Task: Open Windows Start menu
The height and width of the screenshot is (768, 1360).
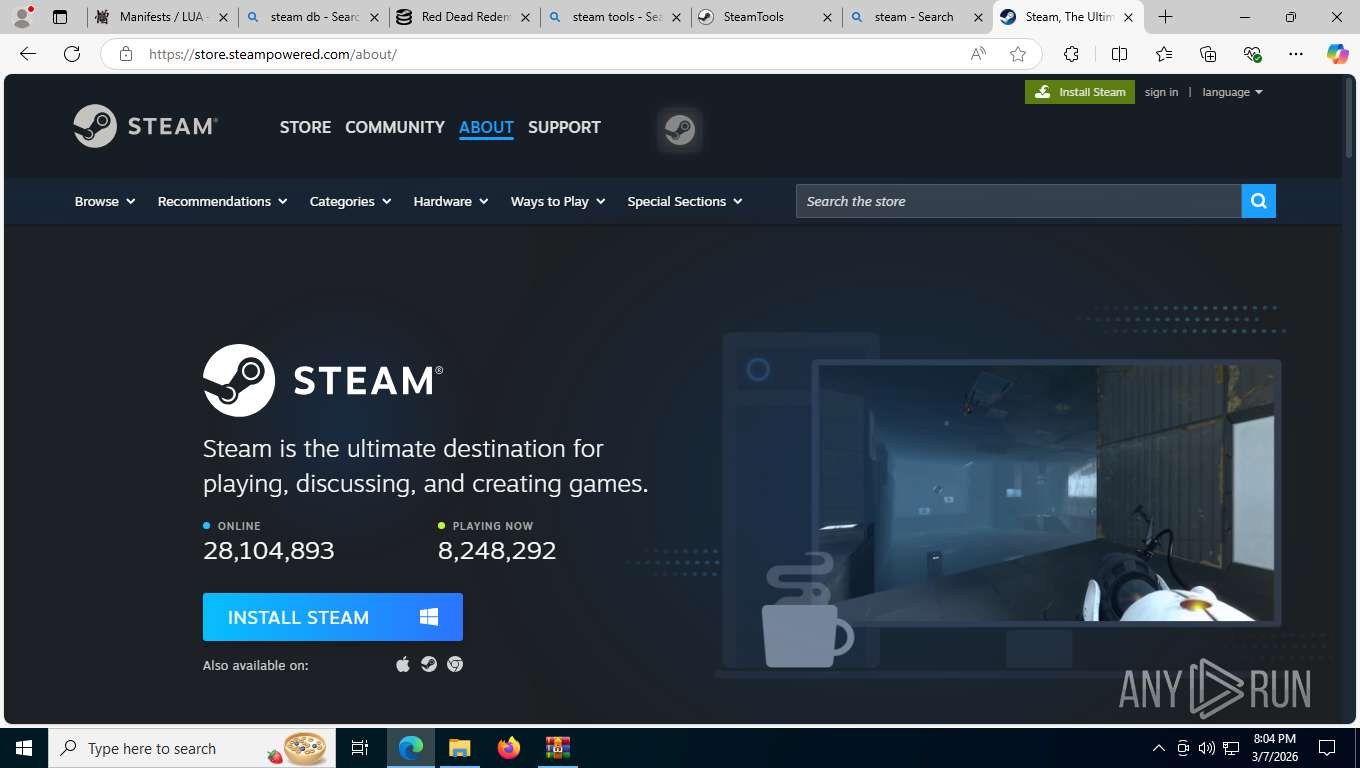Action: (x=24, y=748)
